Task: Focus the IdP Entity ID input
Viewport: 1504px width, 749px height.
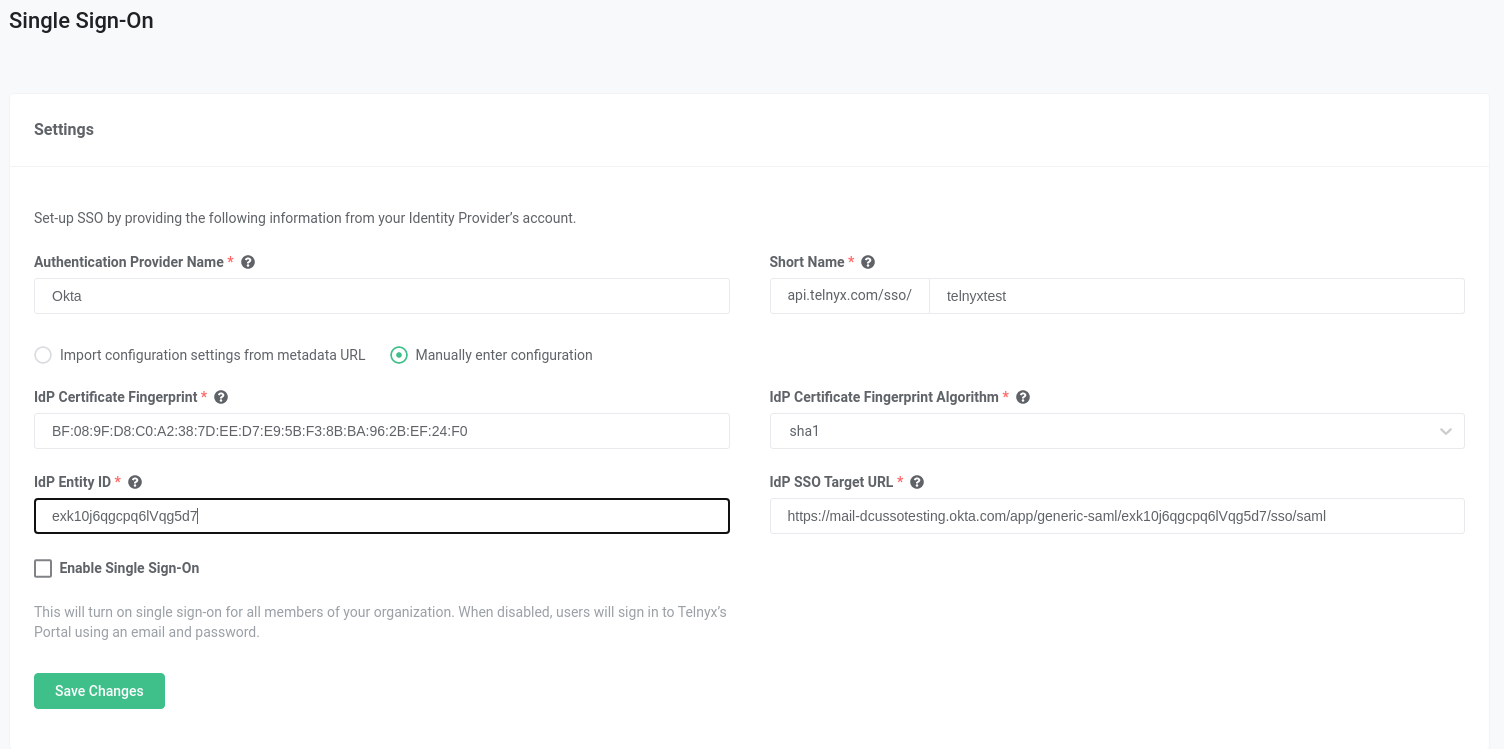Action: click(x=382, y=516)
